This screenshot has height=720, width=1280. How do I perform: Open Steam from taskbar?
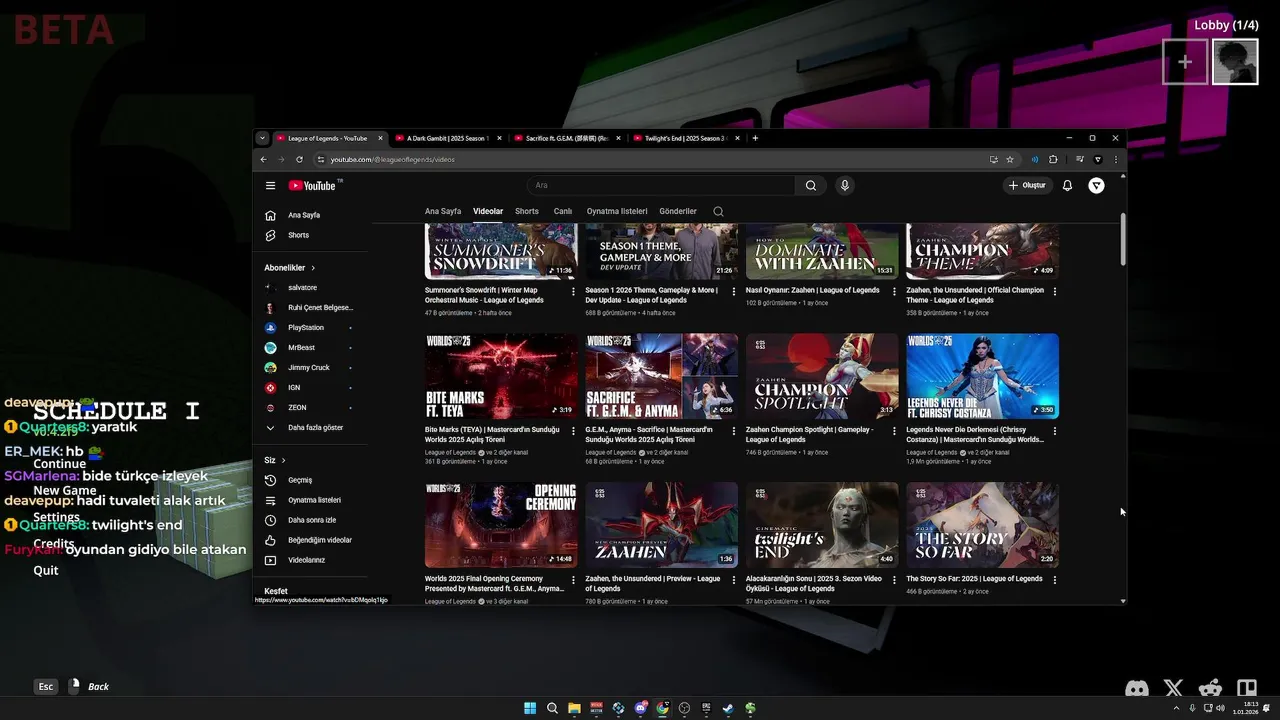pos(728,708)
